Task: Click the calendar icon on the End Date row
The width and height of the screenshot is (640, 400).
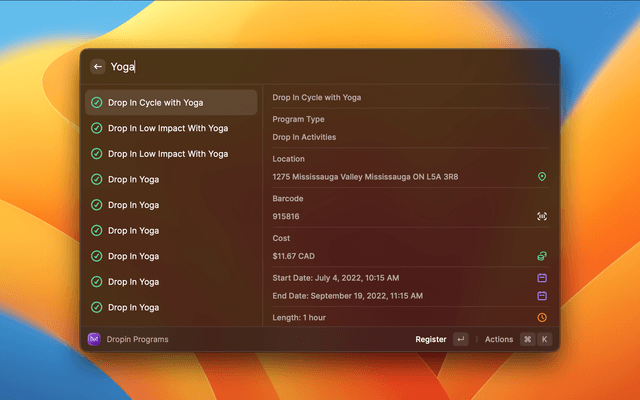Action: [542, 296]
